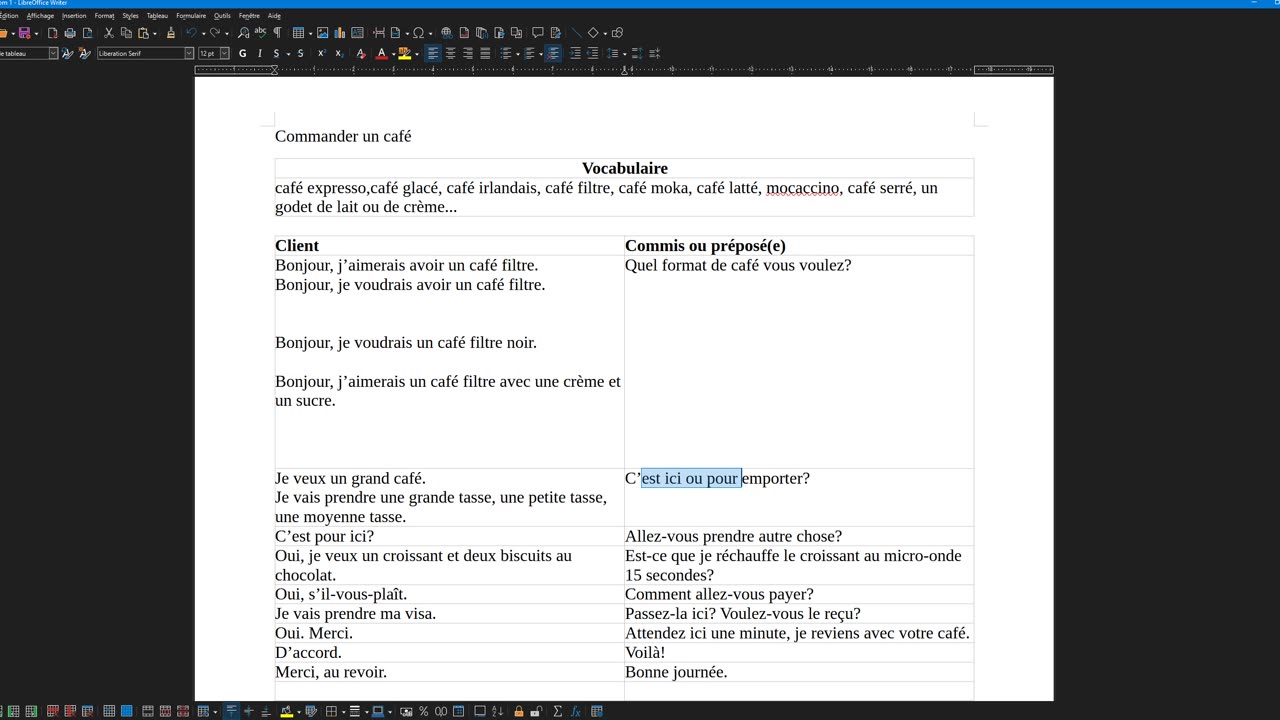Toggle justified alignment

[485, 53]
